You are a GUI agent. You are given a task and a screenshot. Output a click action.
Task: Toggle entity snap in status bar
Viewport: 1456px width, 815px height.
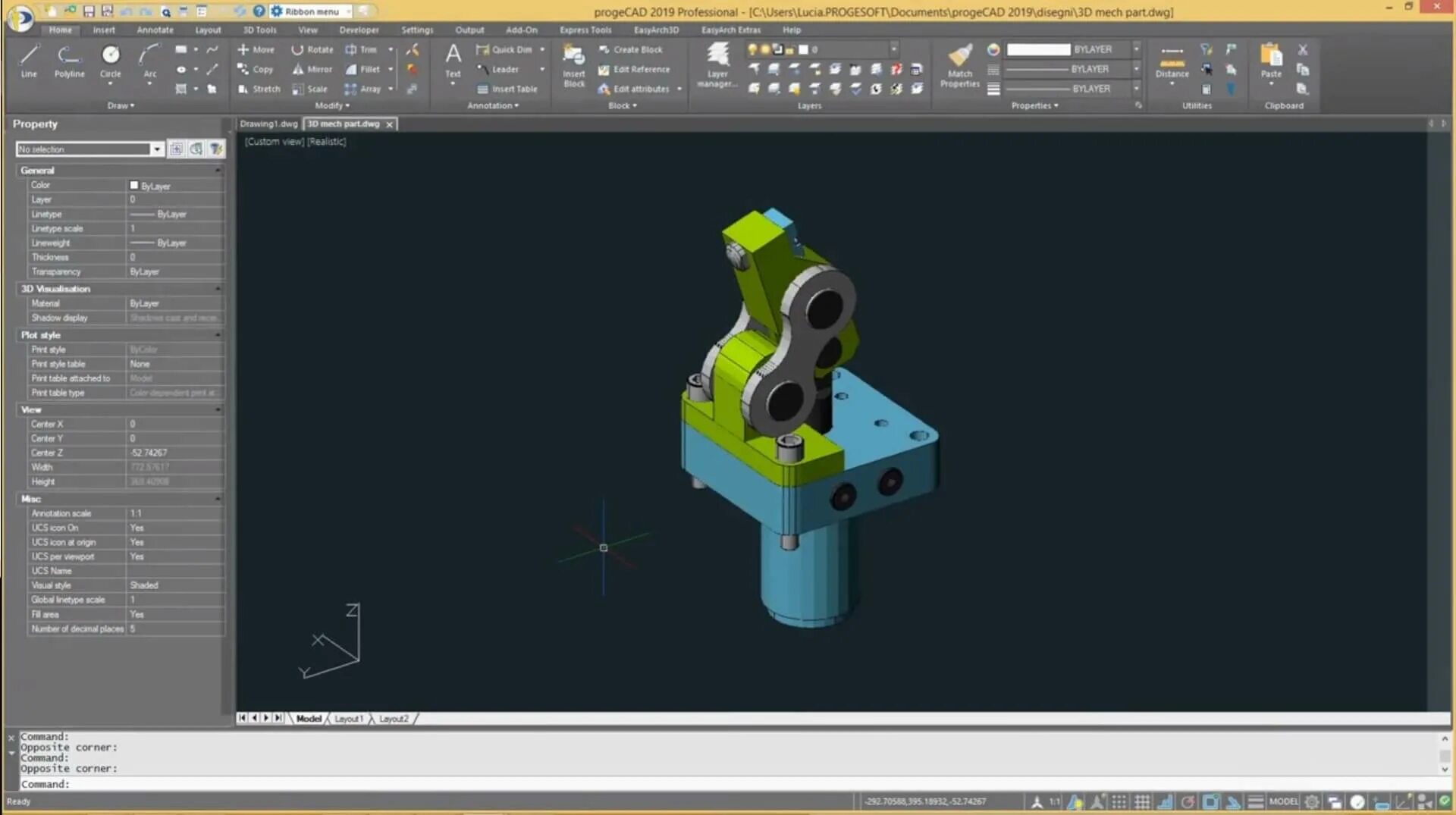1210,801
